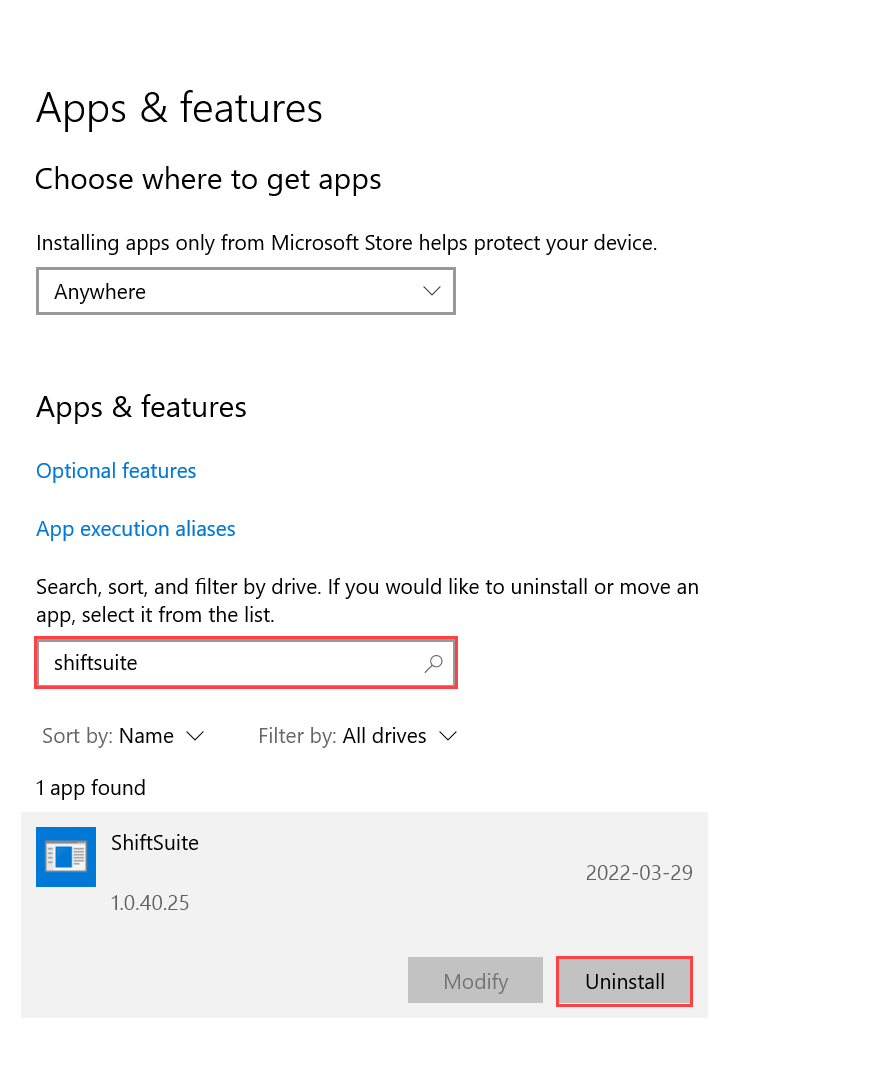
Task: Click the Uninstall button for ShiftSuite
Action: (625, 981)
